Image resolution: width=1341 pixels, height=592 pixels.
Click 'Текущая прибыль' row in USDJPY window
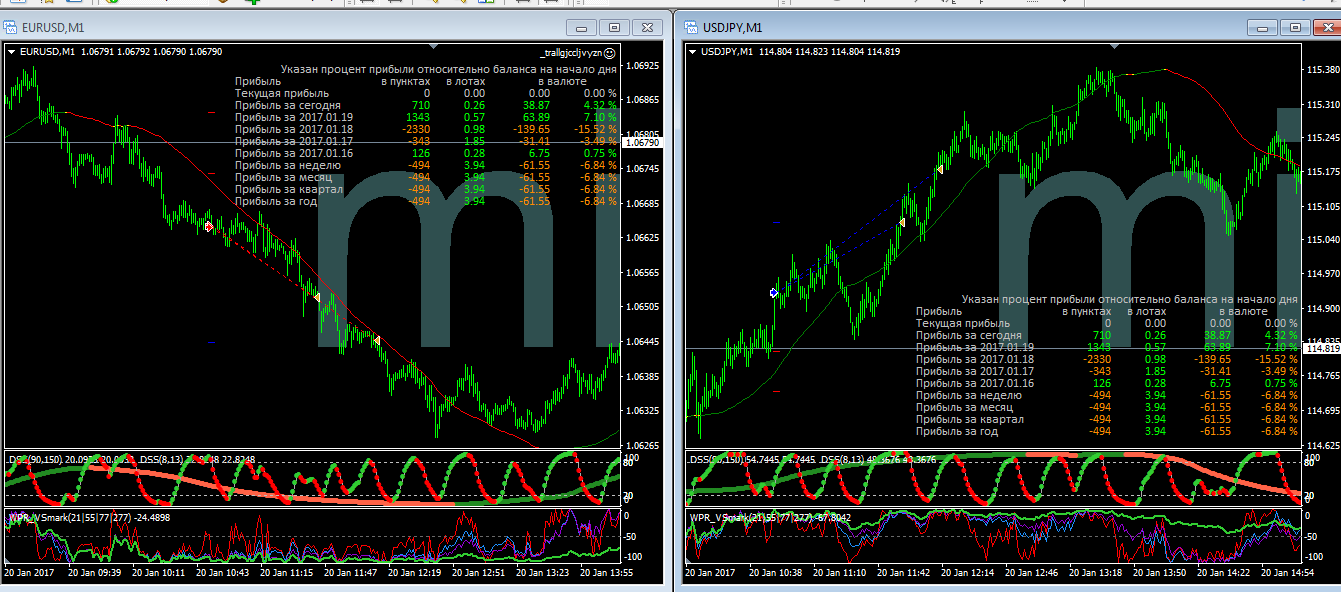(1107, 323)
